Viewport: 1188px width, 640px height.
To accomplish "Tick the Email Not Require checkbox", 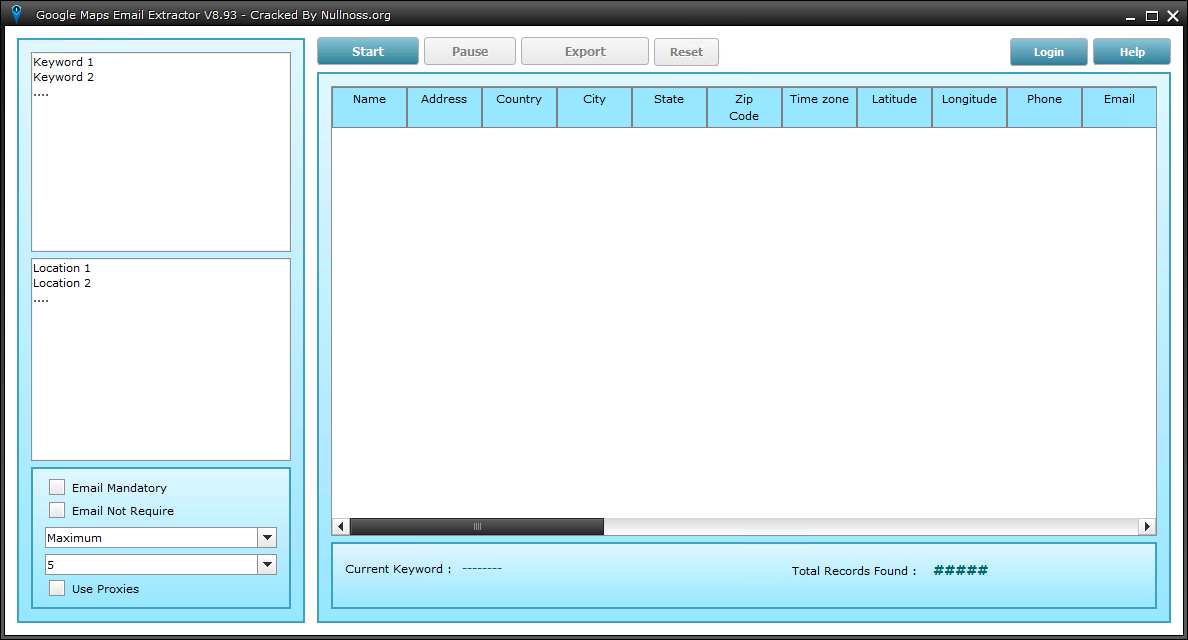I will point(57,510).
